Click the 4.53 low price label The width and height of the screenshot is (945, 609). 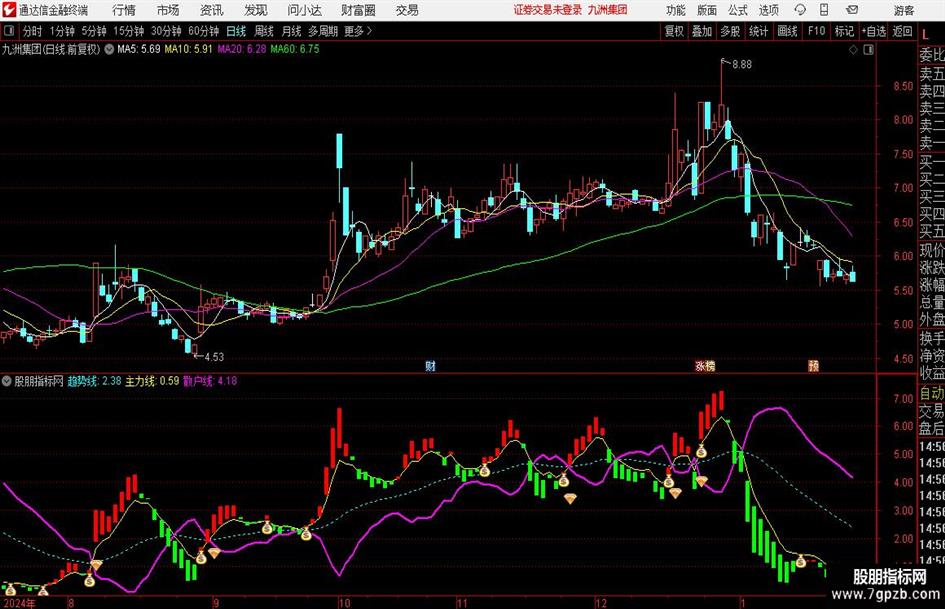click(x=214, y=357)
